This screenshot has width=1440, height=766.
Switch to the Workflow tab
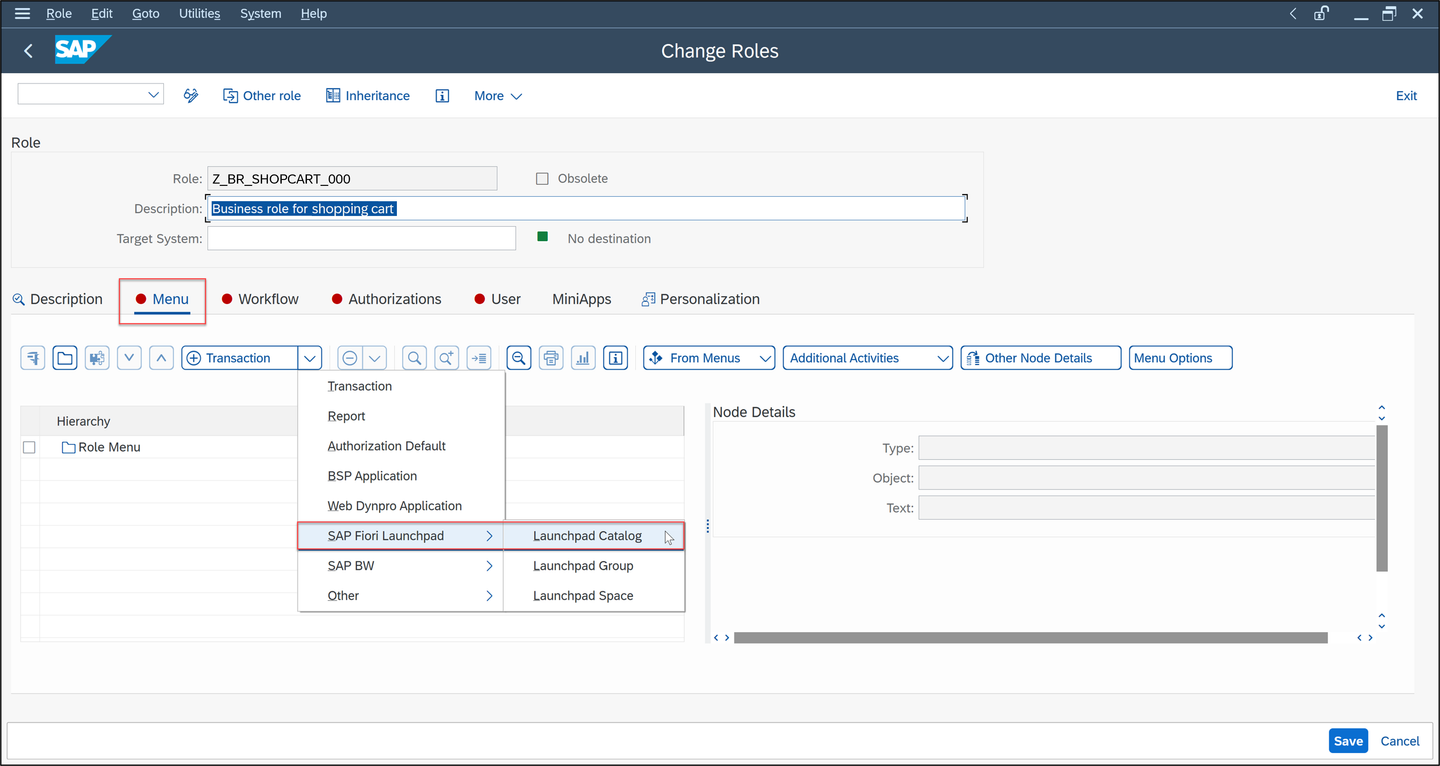260,299
